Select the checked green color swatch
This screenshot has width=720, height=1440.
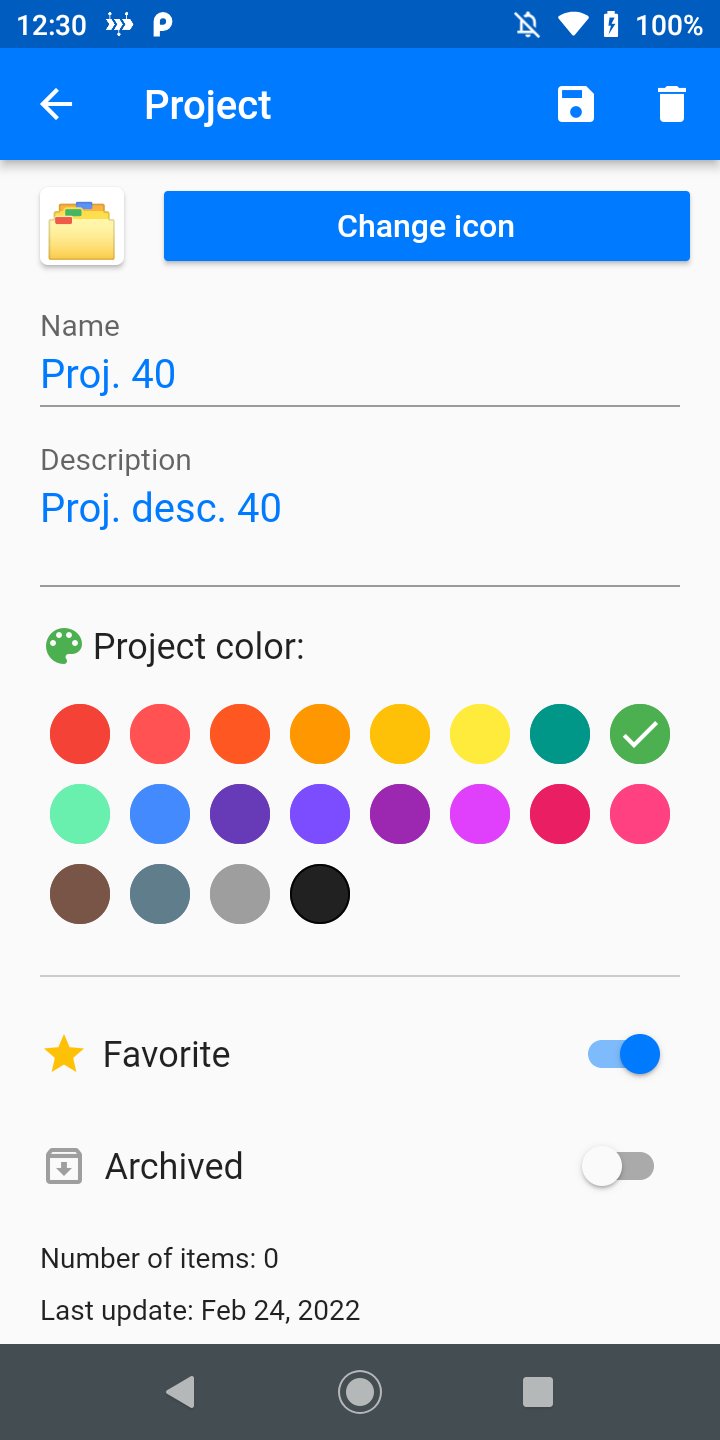pyautogui.click(x=640, y=735)
